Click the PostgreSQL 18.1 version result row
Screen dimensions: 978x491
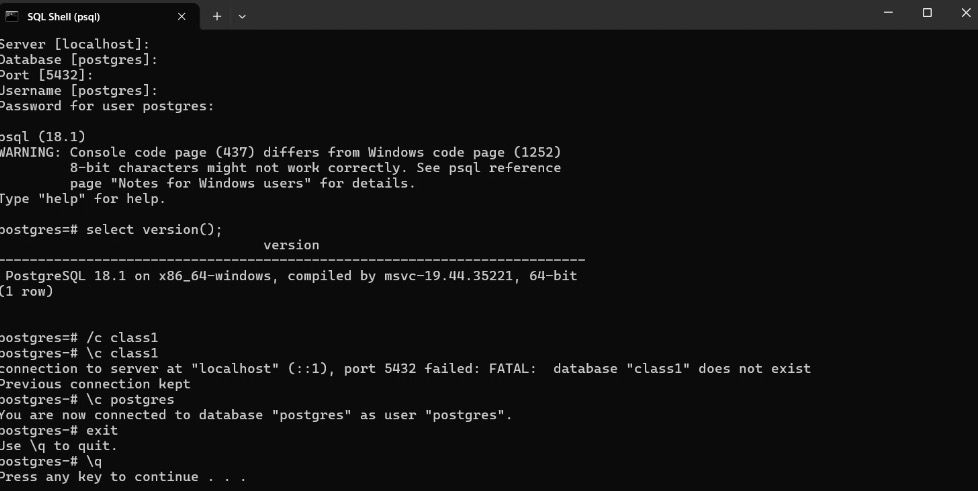click(x=292, y=275)
